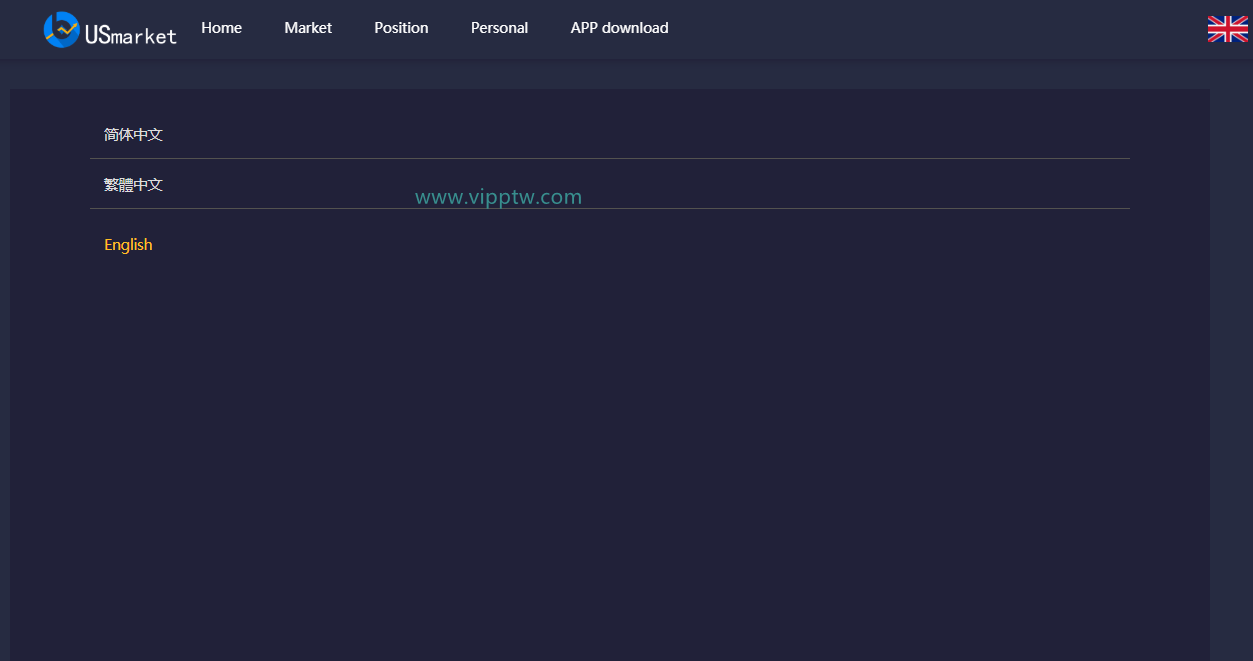Image resolution: width=1253 pixels, height=661 pixels.
Task: Go to the Home page
Action: (x=221, y=28)
